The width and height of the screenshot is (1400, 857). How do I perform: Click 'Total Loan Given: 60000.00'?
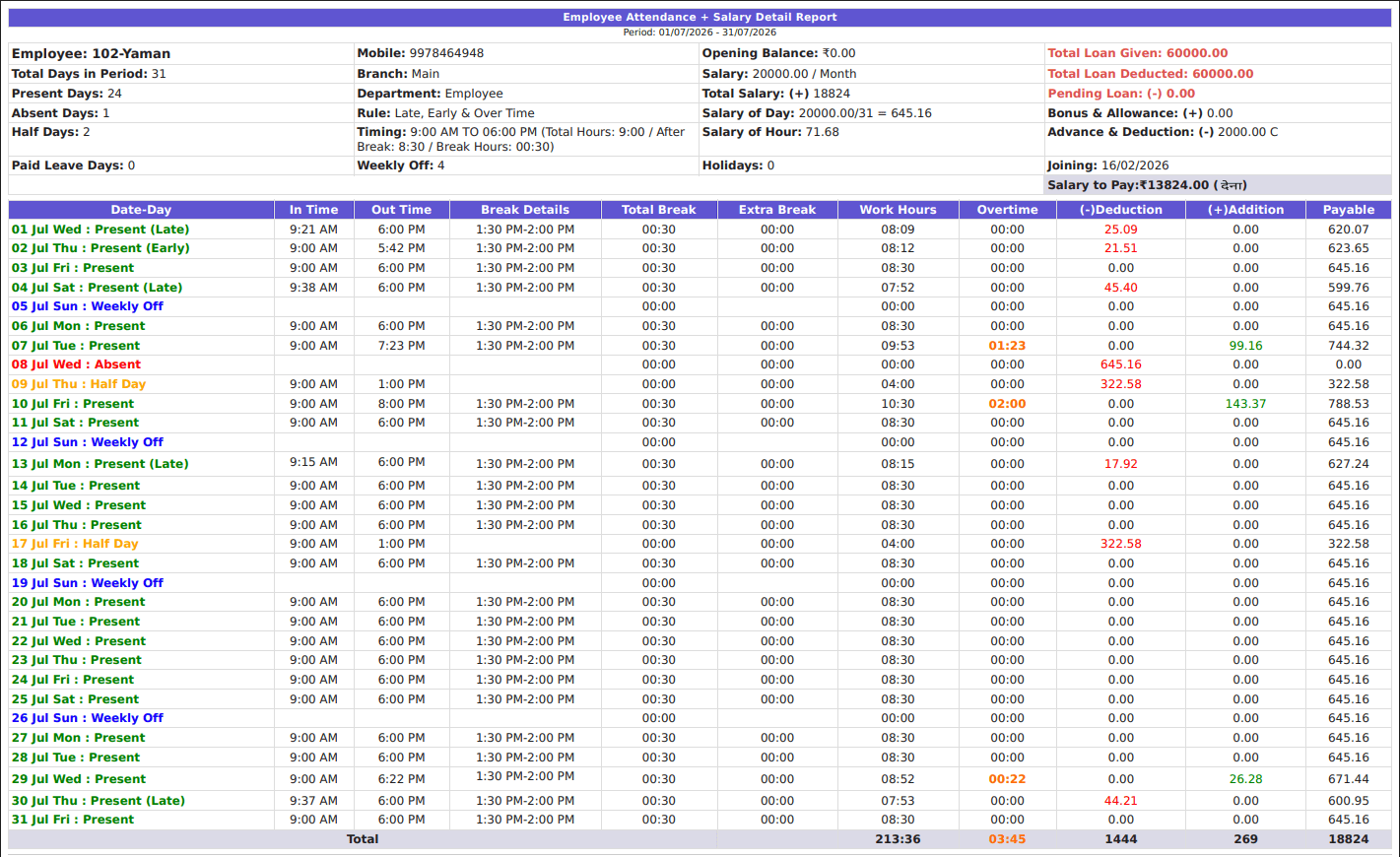coord(1137,53)
